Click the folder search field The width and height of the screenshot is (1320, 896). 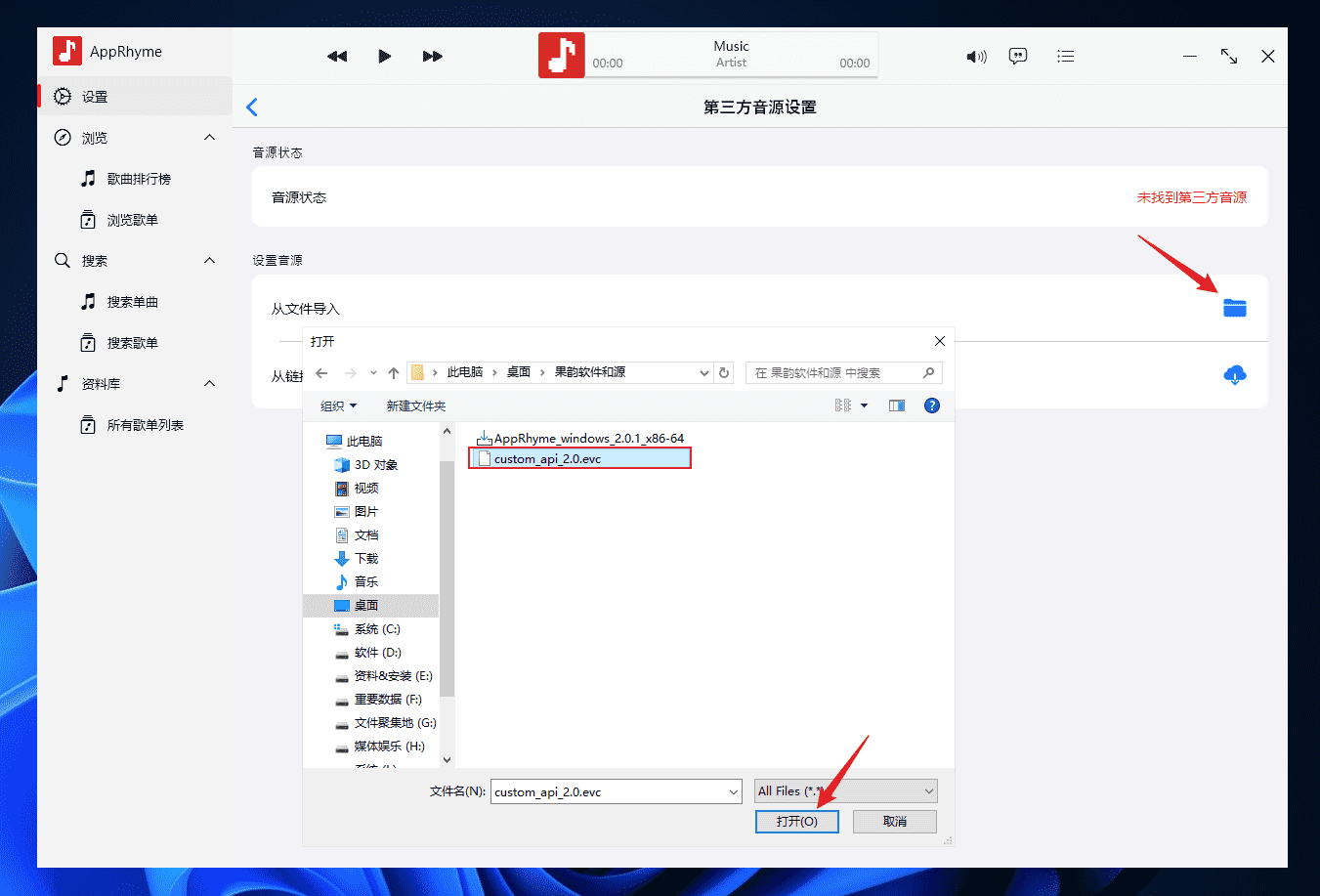tap(844, 373)
